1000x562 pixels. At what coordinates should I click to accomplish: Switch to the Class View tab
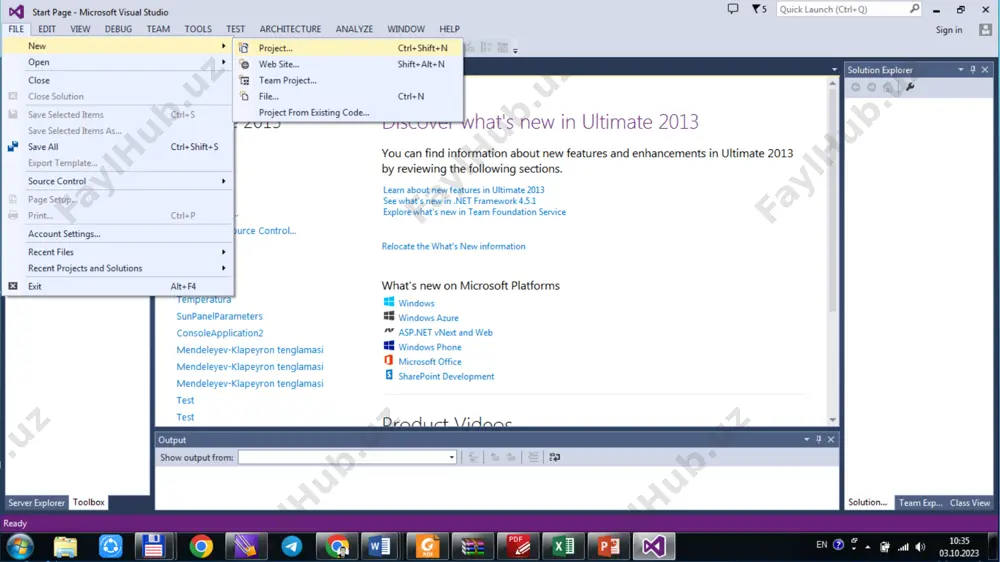[x=969, y=503]
